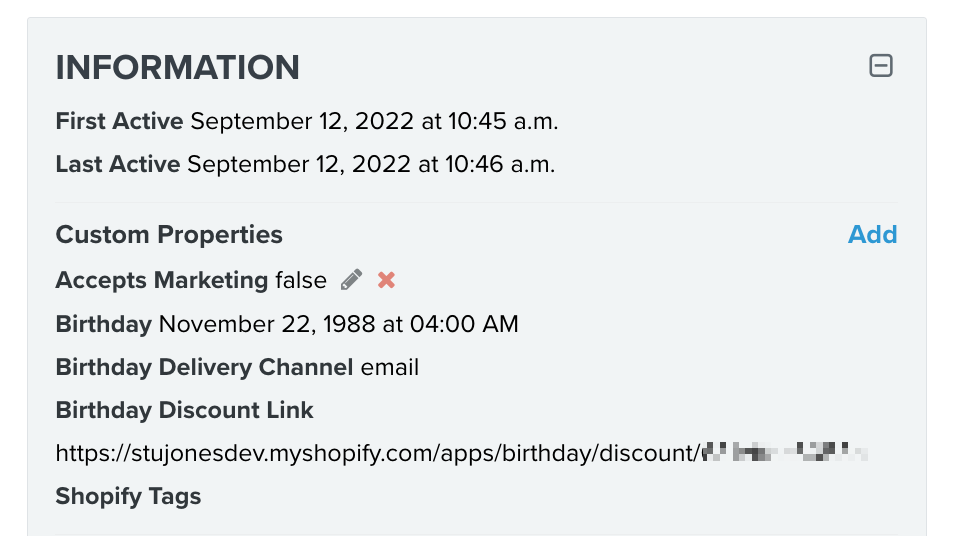Collapse the Information panel
The width and height of the screenshot is (964, 536).
click(x=881, y=67)
